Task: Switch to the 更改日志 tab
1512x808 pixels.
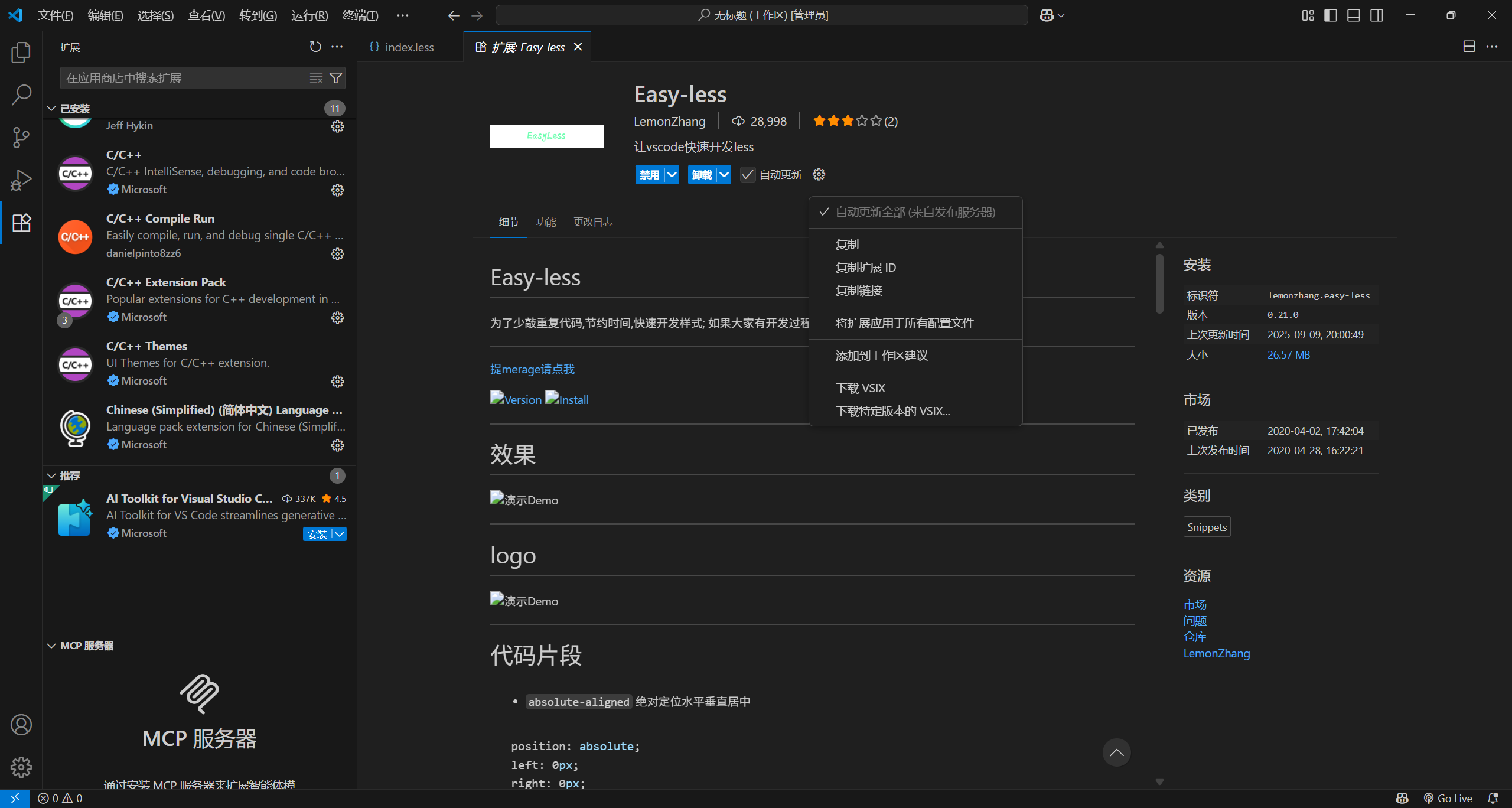Action: coord(592,222)
